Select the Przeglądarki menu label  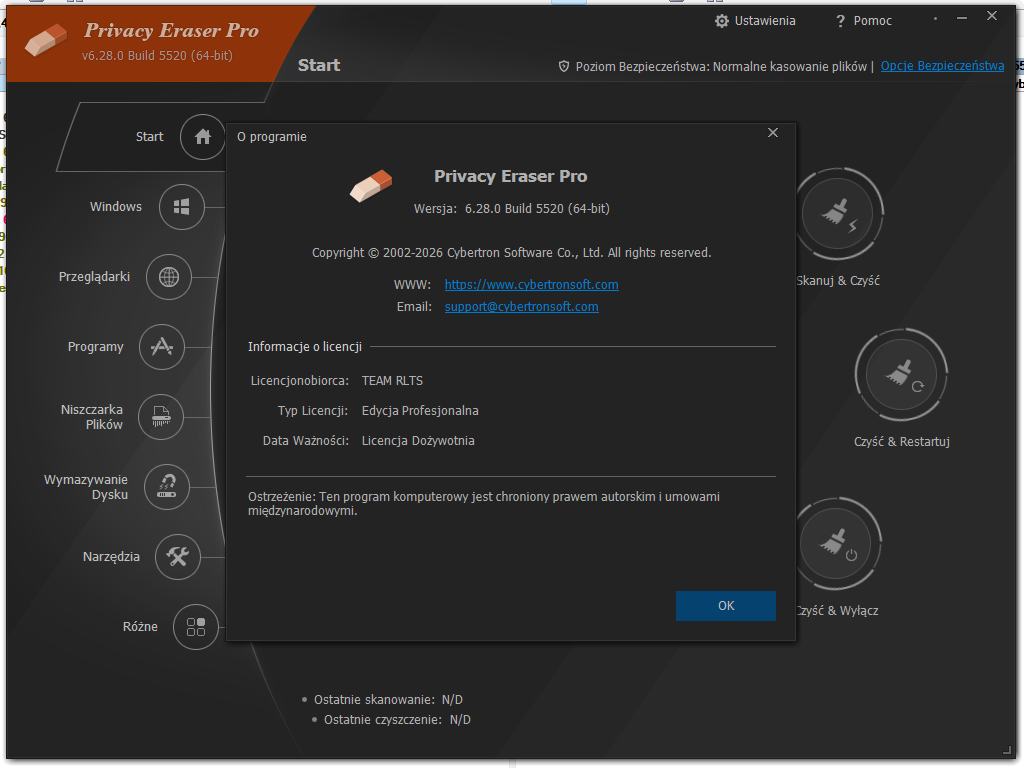coord(94,277)
